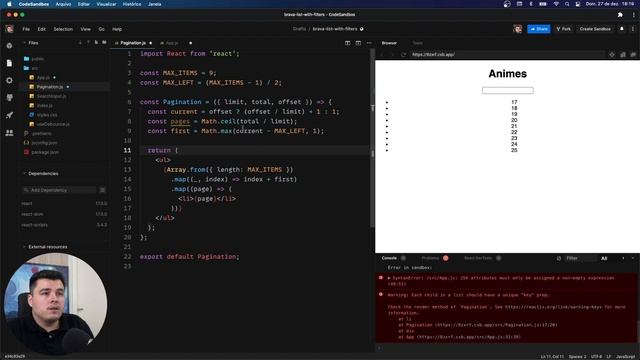Click the browser back arrow
640x360 pixels.
click(x=382, y=54)
